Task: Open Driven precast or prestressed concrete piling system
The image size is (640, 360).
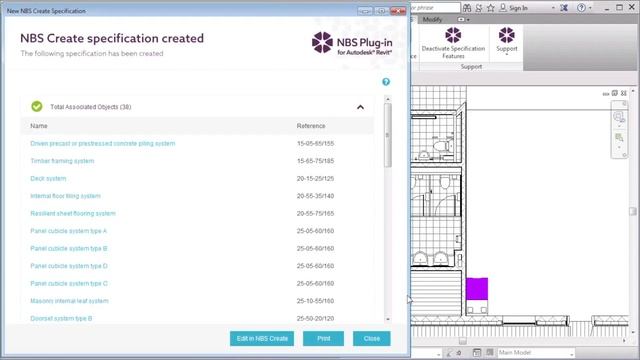Action: [x=102, y=144]
